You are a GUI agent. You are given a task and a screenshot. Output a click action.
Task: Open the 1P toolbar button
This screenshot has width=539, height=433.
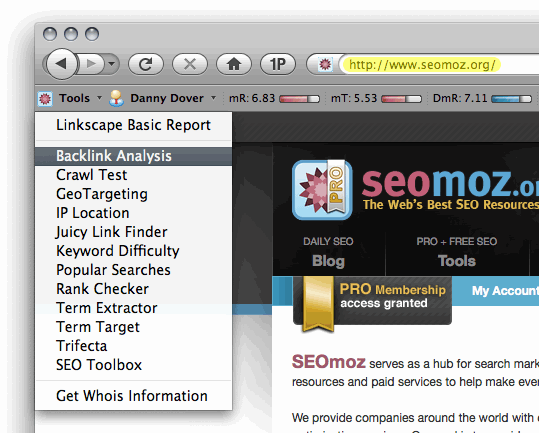(x=278, y=64)
